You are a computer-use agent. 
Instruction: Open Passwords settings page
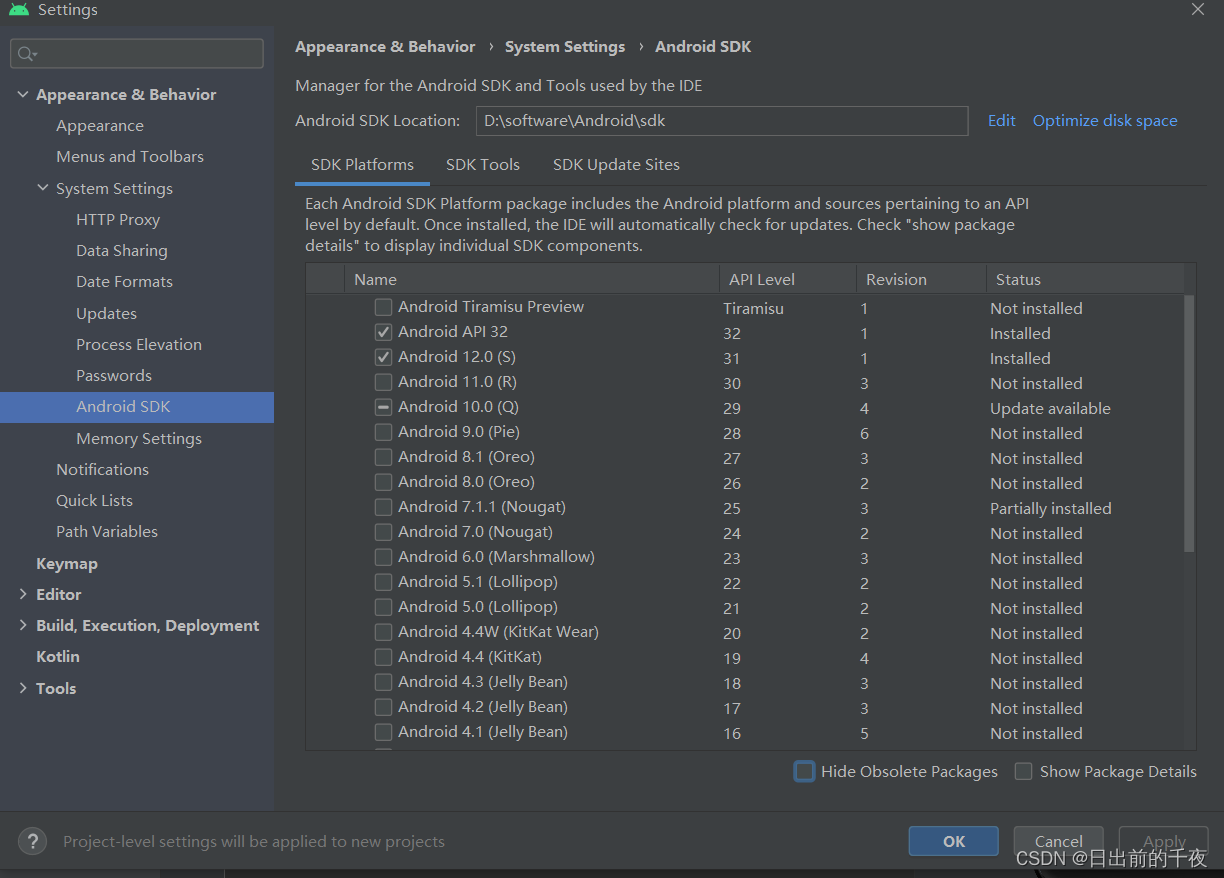pos(114,375)
